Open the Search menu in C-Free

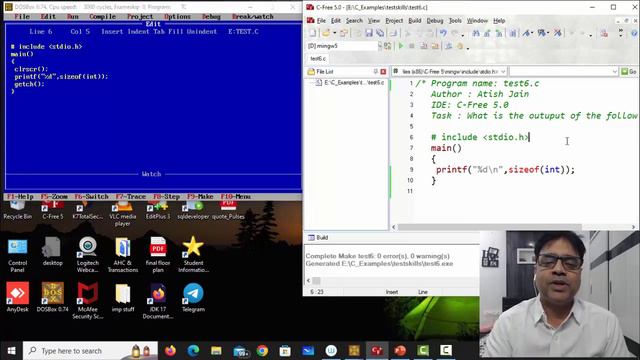354,20
